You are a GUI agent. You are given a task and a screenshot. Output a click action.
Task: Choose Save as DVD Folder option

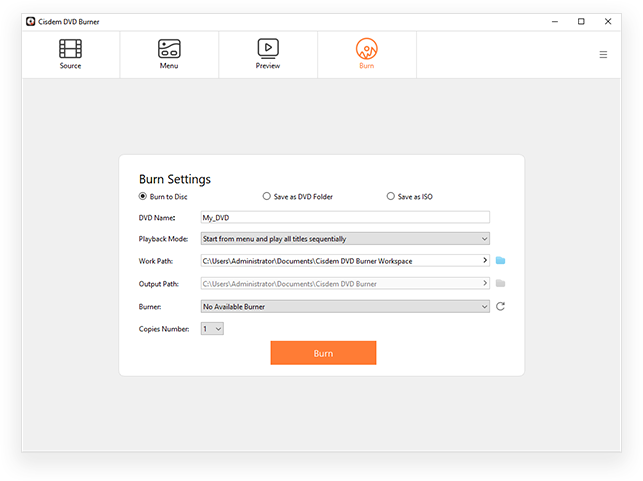coord(266,197)
